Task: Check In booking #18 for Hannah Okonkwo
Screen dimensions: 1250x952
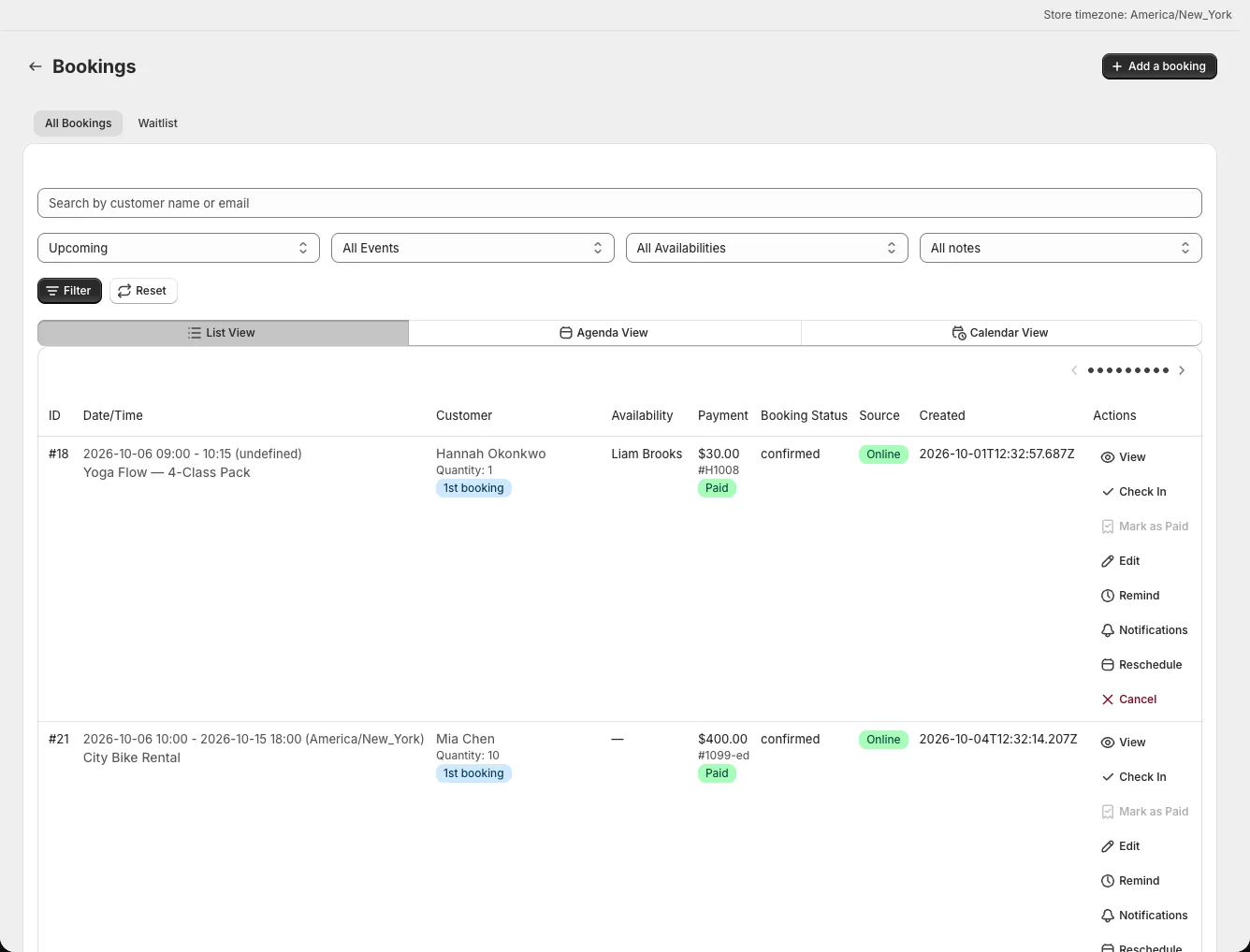Action: point(1134,492)
